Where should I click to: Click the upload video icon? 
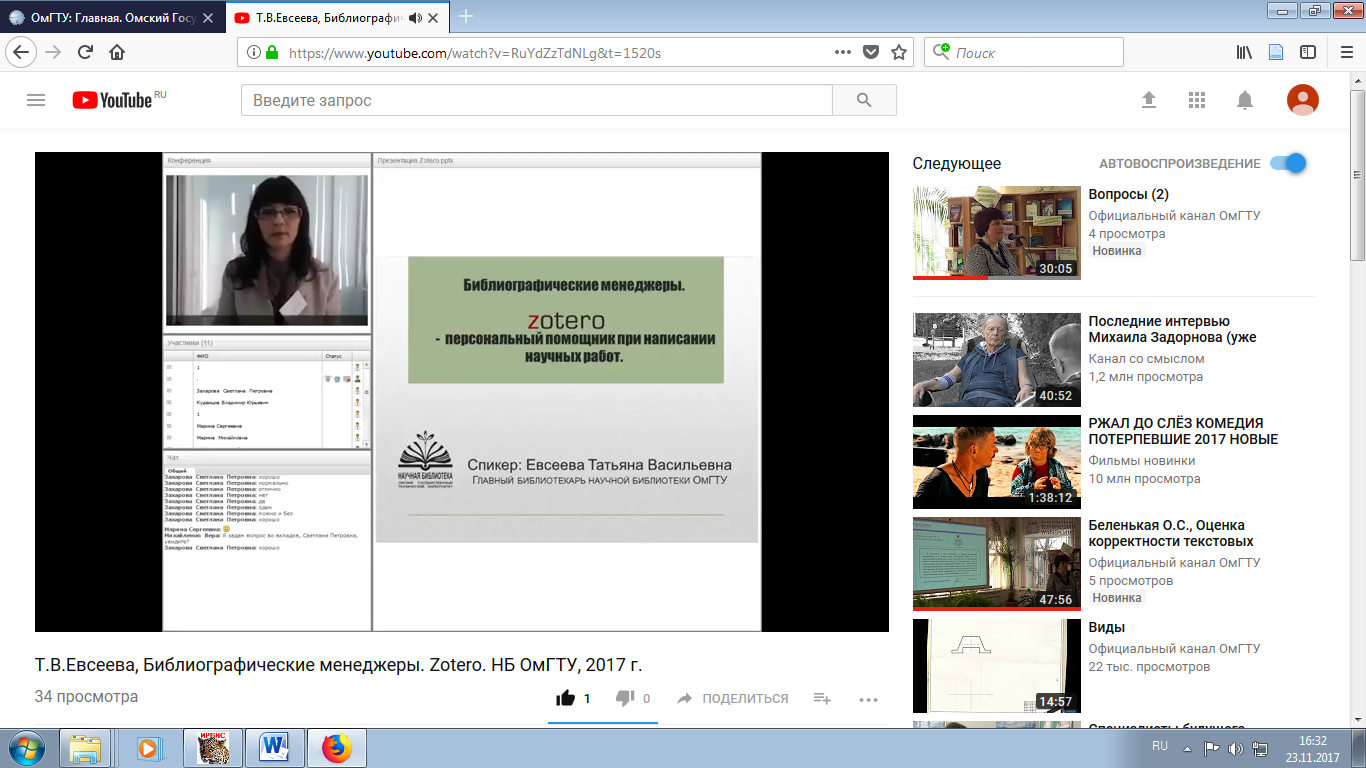(1149, 100)
